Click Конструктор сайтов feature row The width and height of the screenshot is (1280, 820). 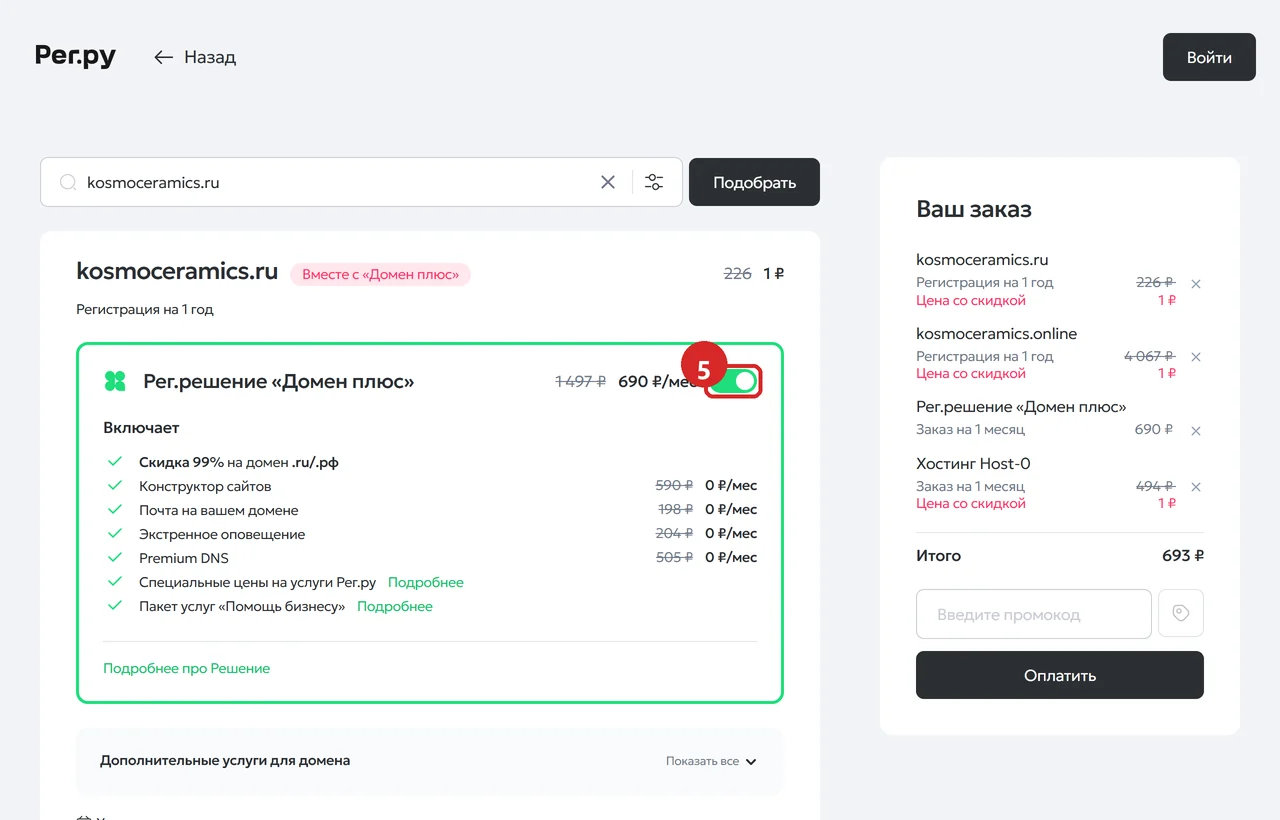pos(432,485)
